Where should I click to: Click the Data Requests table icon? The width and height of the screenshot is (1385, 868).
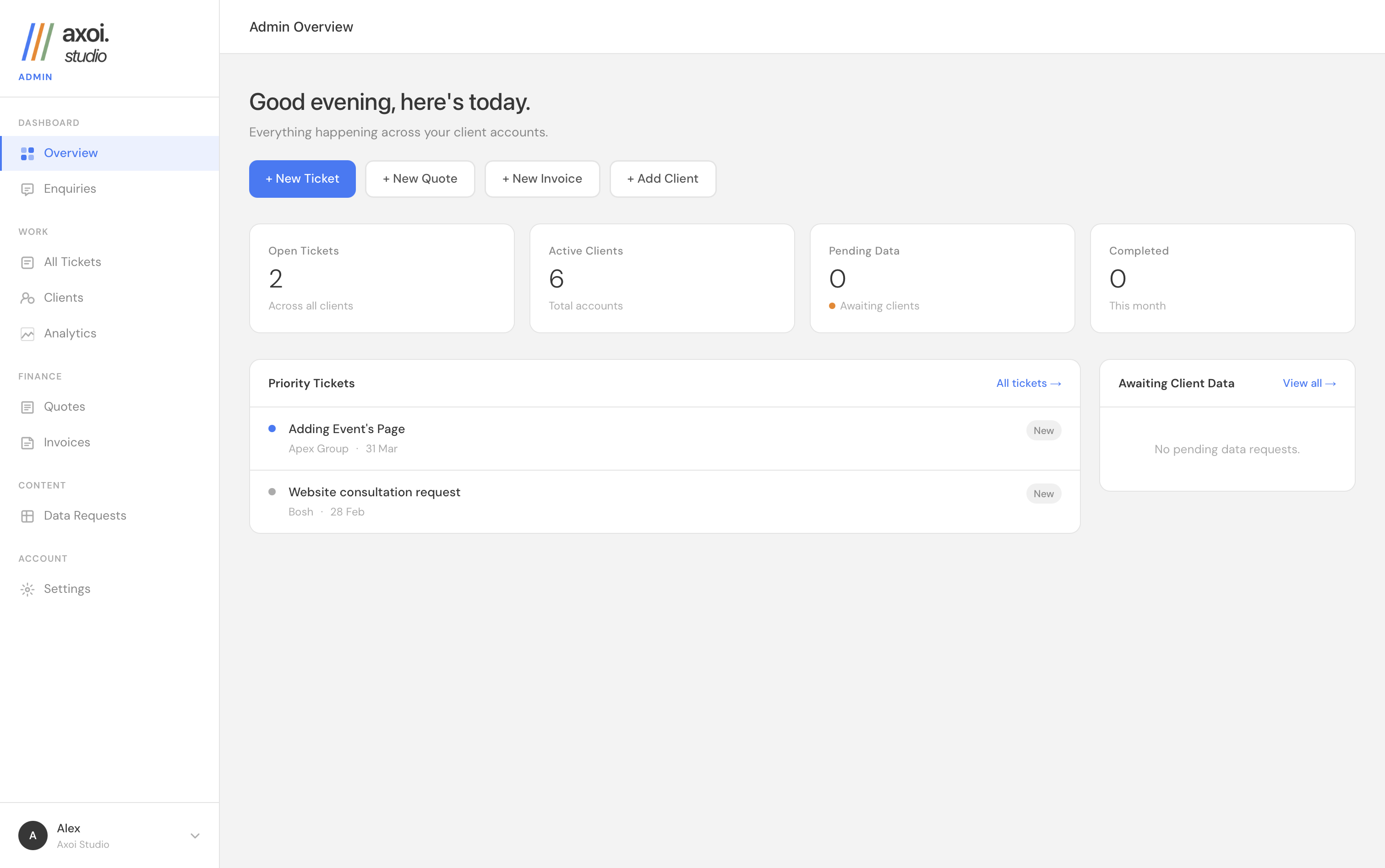(x=27, y=516)
